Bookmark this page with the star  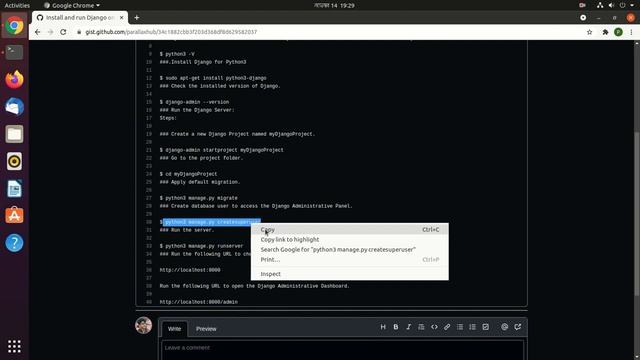tap(589, 32)
